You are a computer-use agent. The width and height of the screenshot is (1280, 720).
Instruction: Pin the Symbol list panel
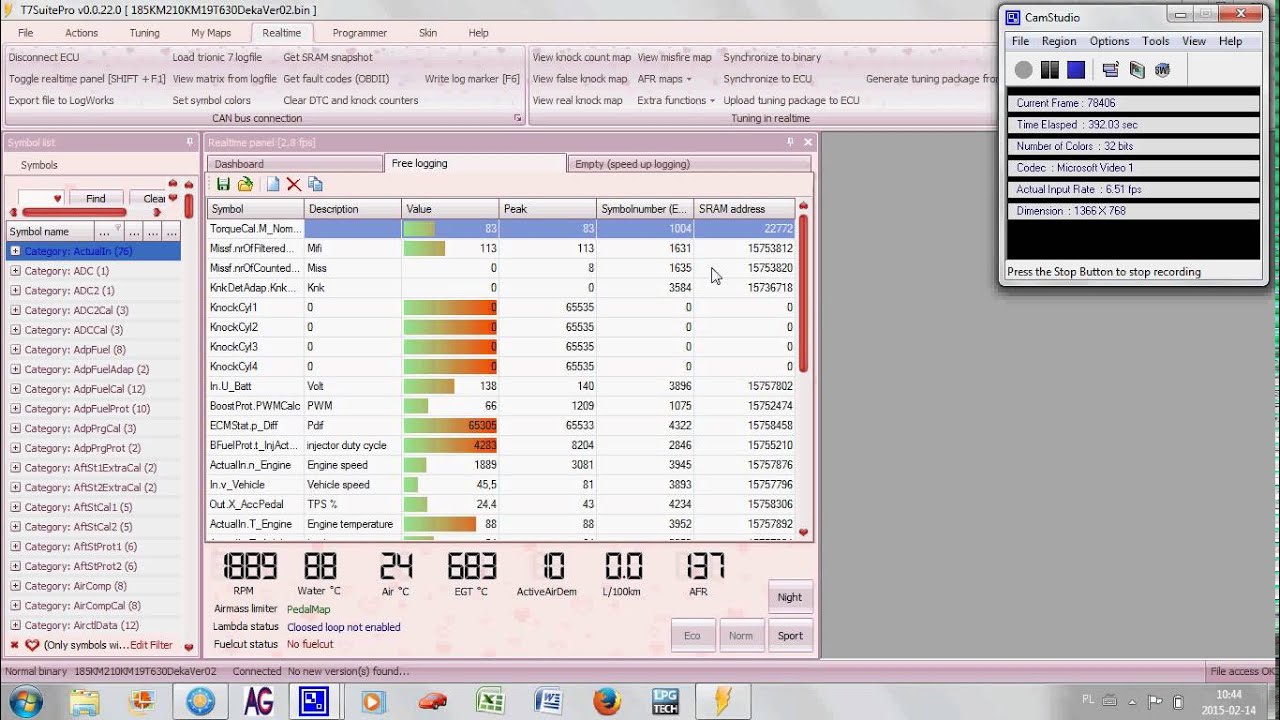point(190,143)
